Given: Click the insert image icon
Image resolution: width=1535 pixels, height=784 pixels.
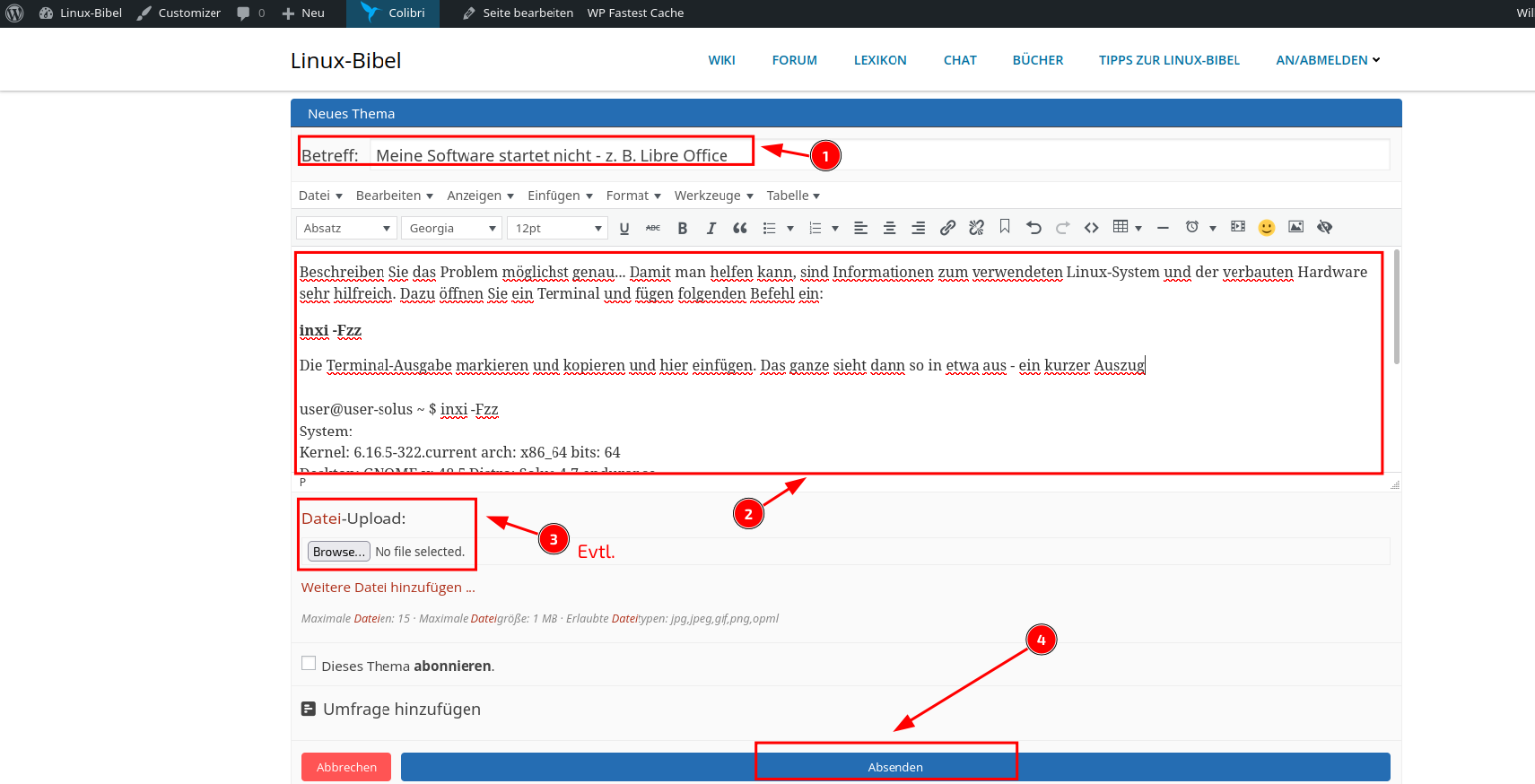Looking at the screenshot, I should (1295, 227).
